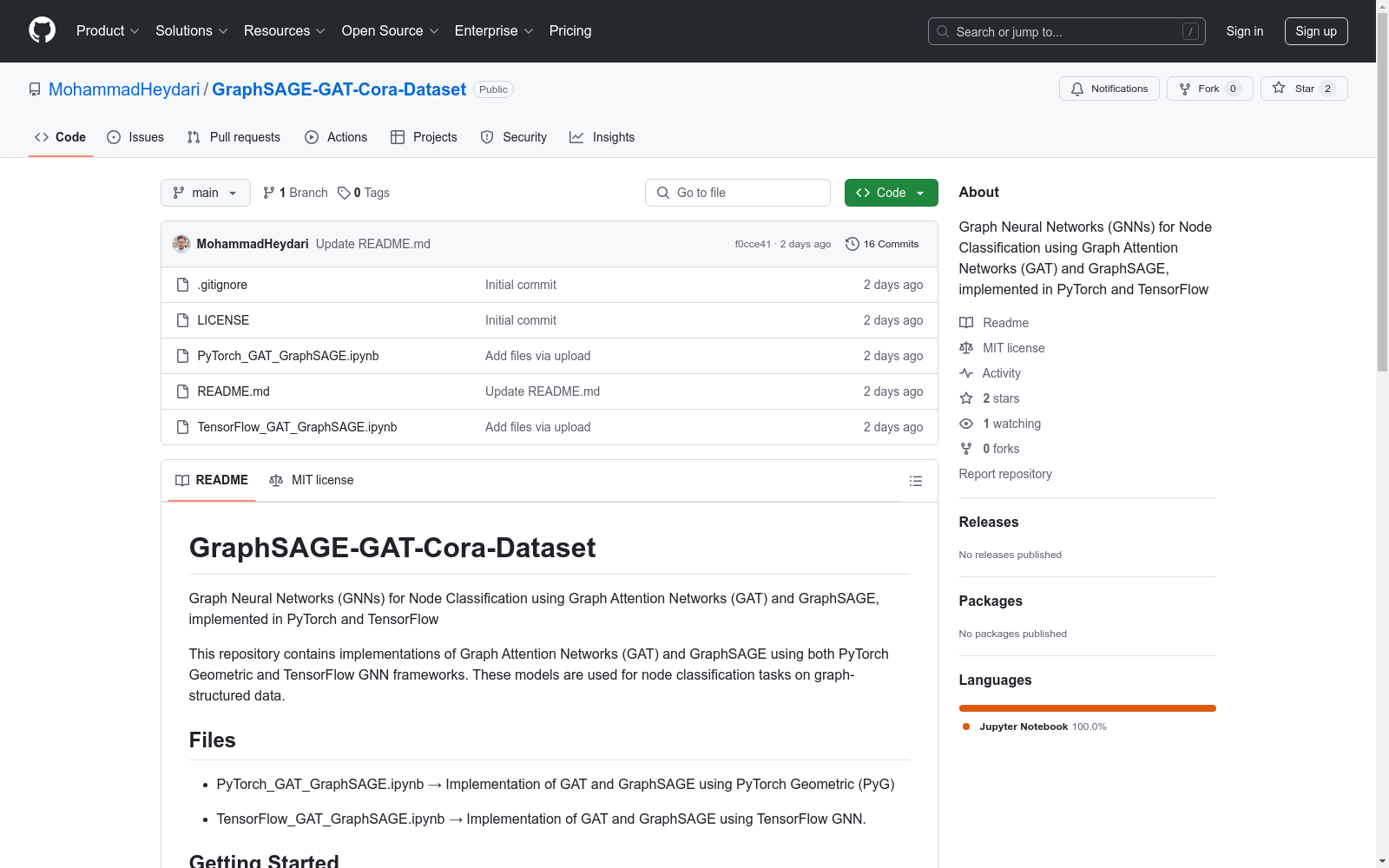Click the branch icon next to main
The image size is (1389, 868).
click(x=179, y=193)
